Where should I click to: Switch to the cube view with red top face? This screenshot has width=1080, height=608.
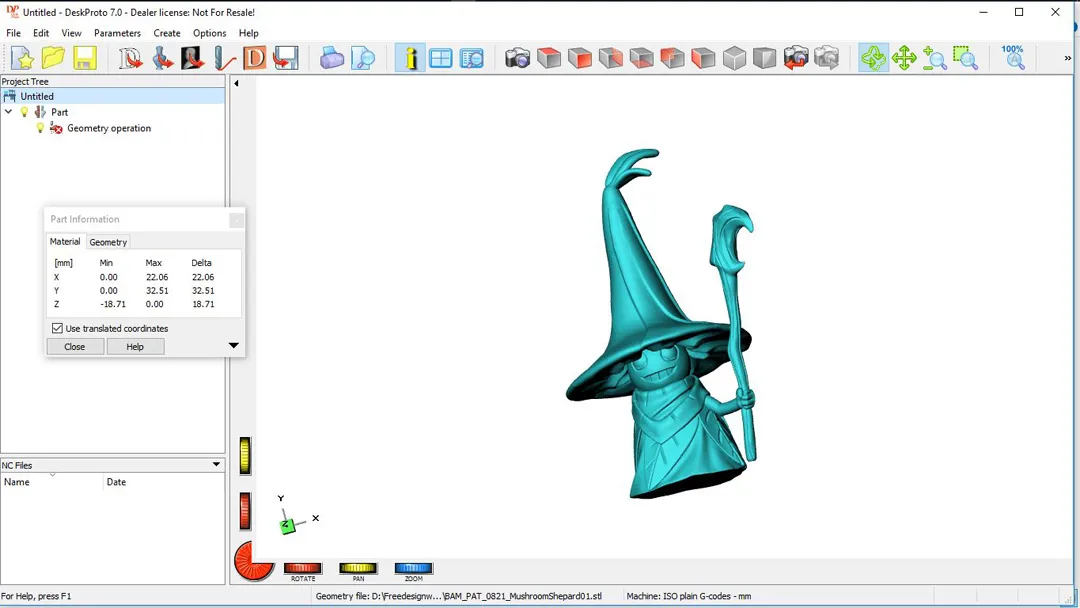tap(549, 59)
